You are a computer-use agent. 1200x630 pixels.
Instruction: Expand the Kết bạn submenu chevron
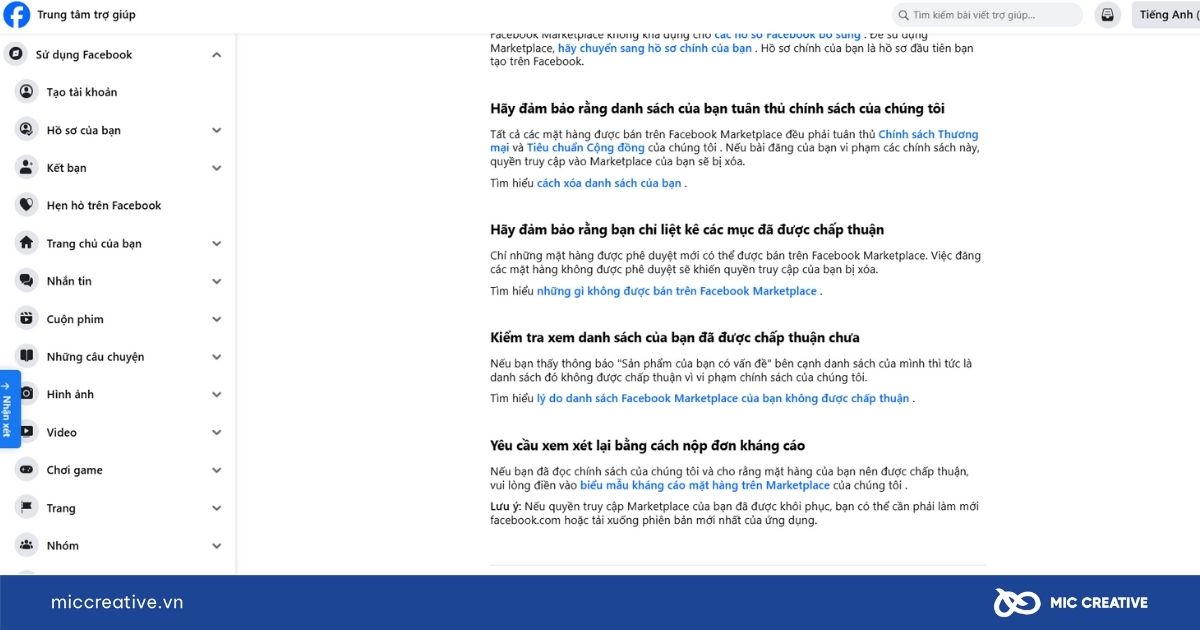[x=217, y=168]
